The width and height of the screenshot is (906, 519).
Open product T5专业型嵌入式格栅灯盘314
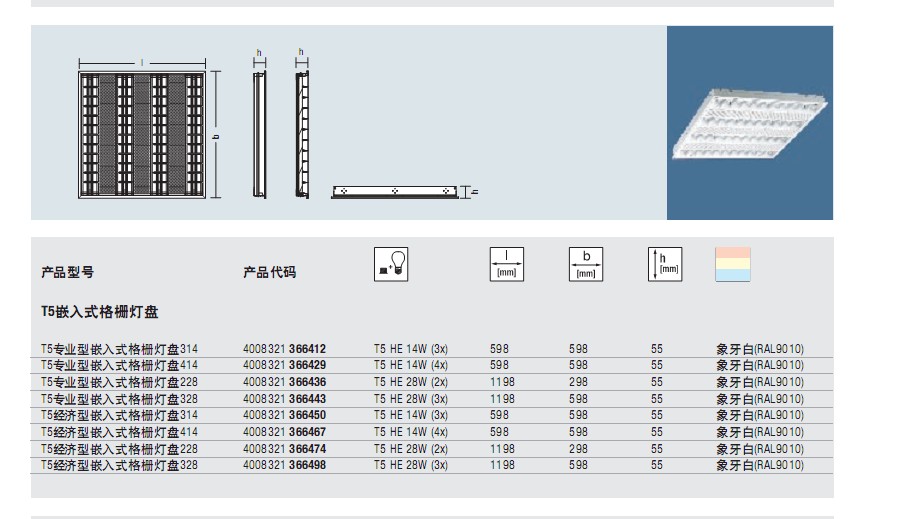pyautogui.click(x=119, y=349)
